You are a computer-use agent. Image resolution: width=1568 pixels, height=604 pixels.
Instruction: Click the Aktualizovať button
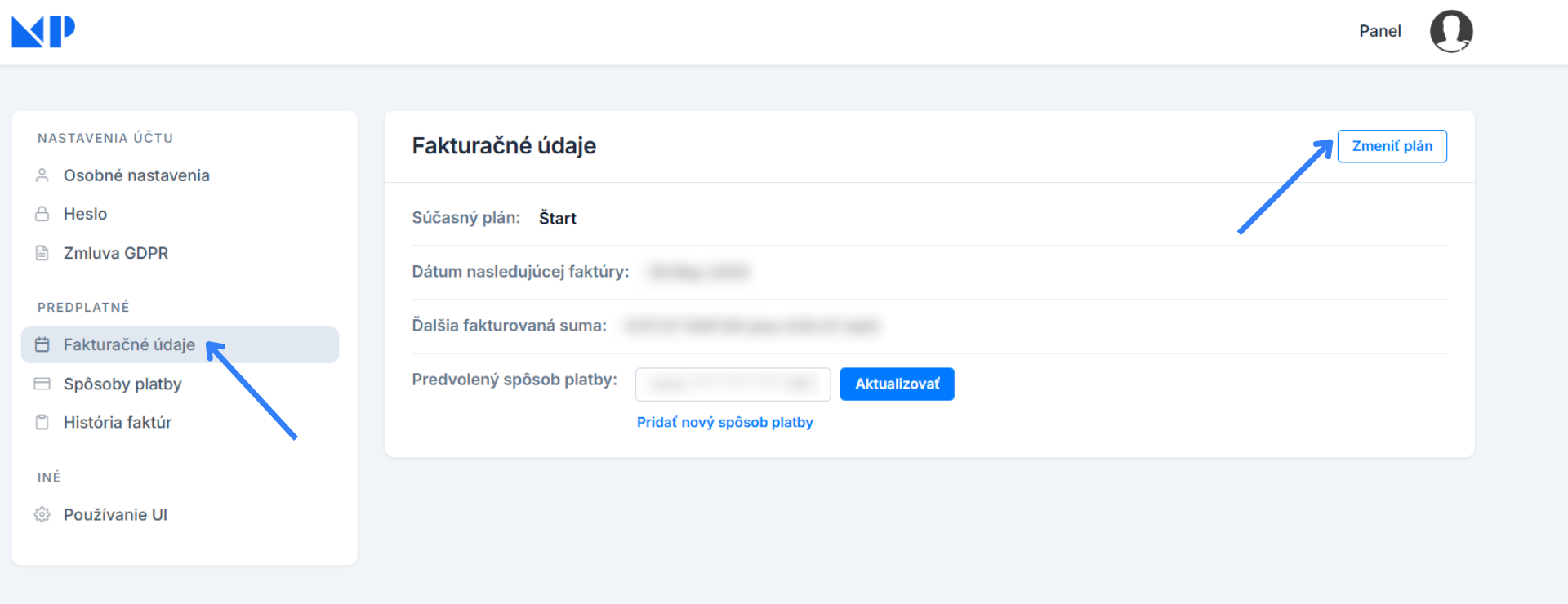(897, 384)
